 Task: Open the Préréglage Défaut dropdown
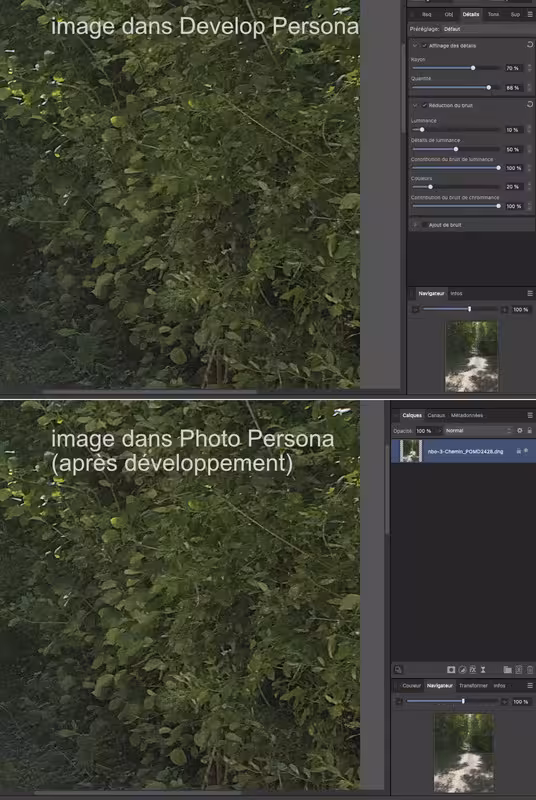click(x=488, y=29)
